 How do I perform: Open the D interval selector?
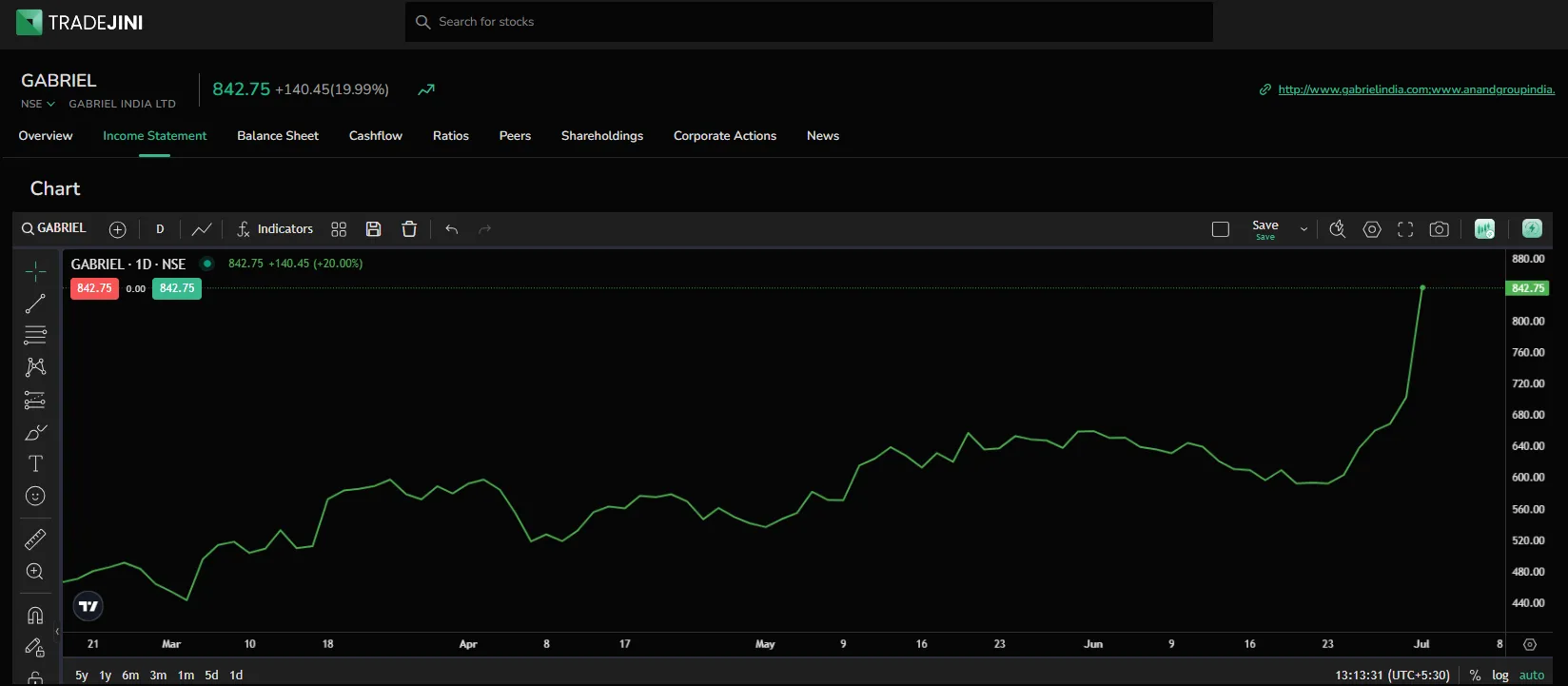(x=160, y=229)
